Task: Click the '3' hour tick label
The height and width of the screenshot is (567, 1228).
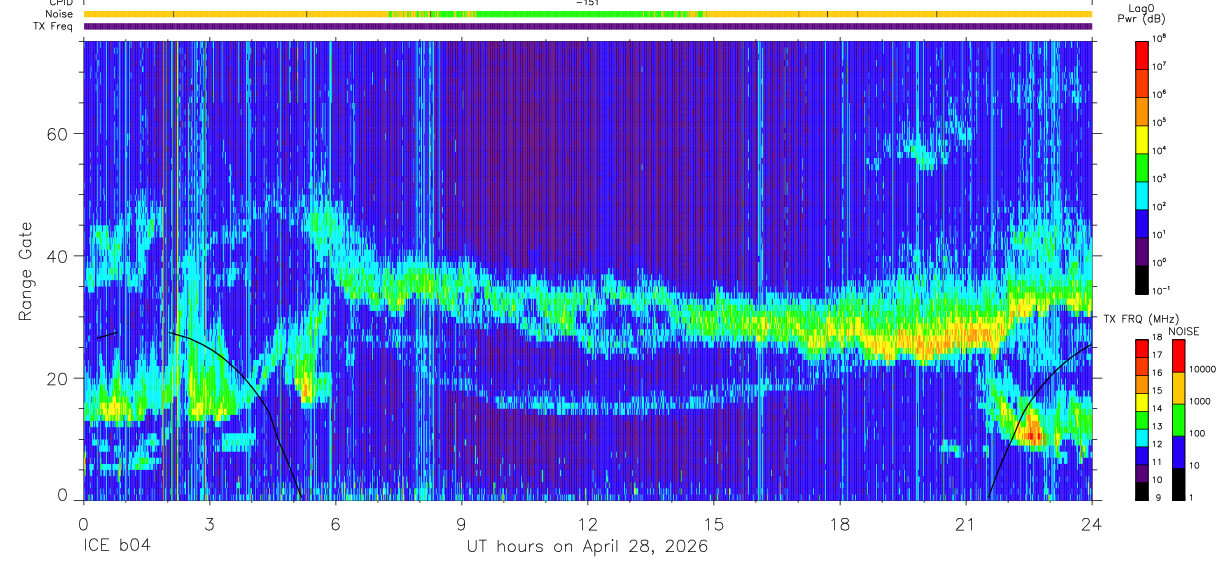Action: [x=209, y=523]
